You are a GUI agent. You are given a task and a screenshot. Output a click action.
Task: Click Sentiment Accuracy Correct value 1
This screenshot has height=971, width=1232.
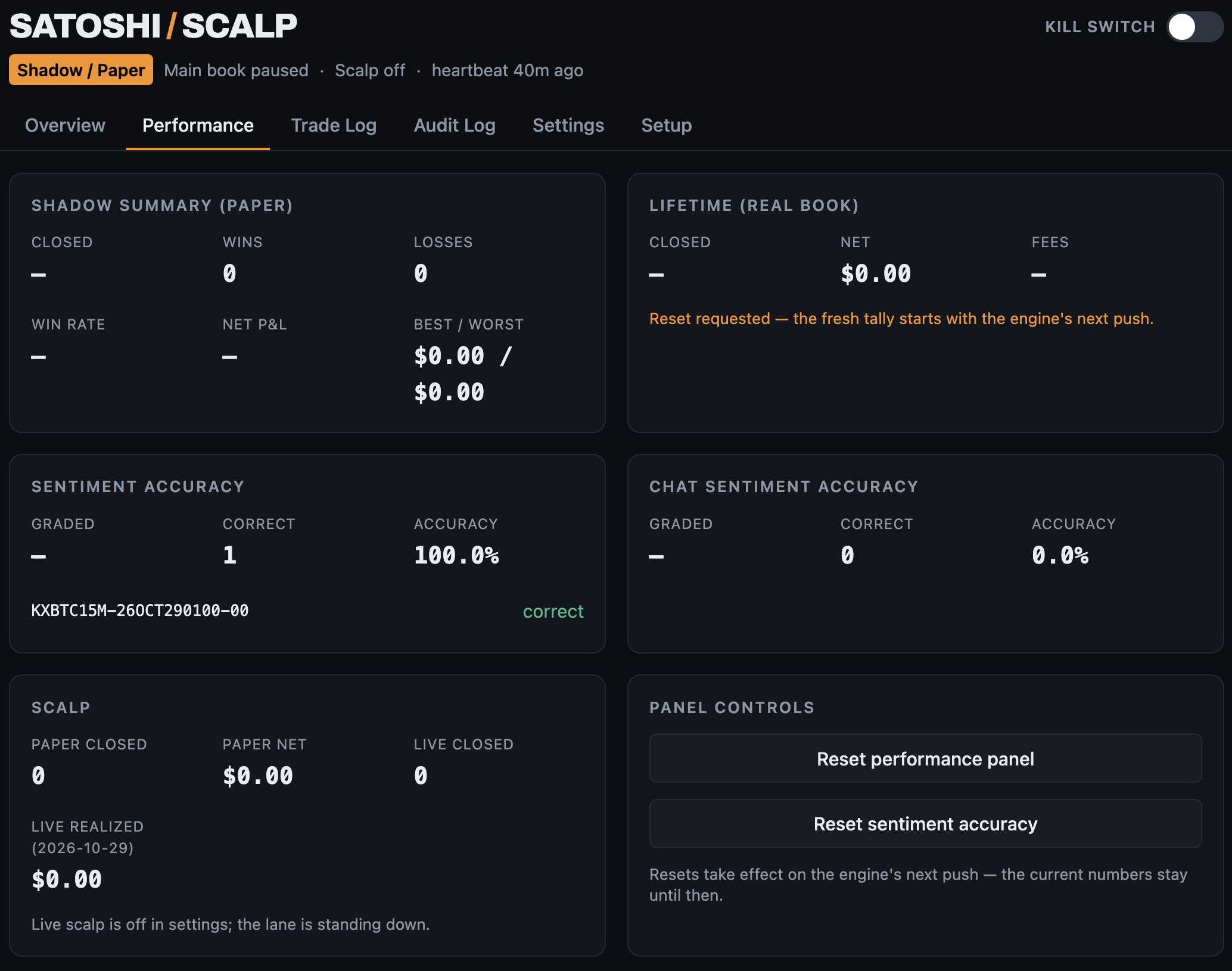tap(230, 555)
